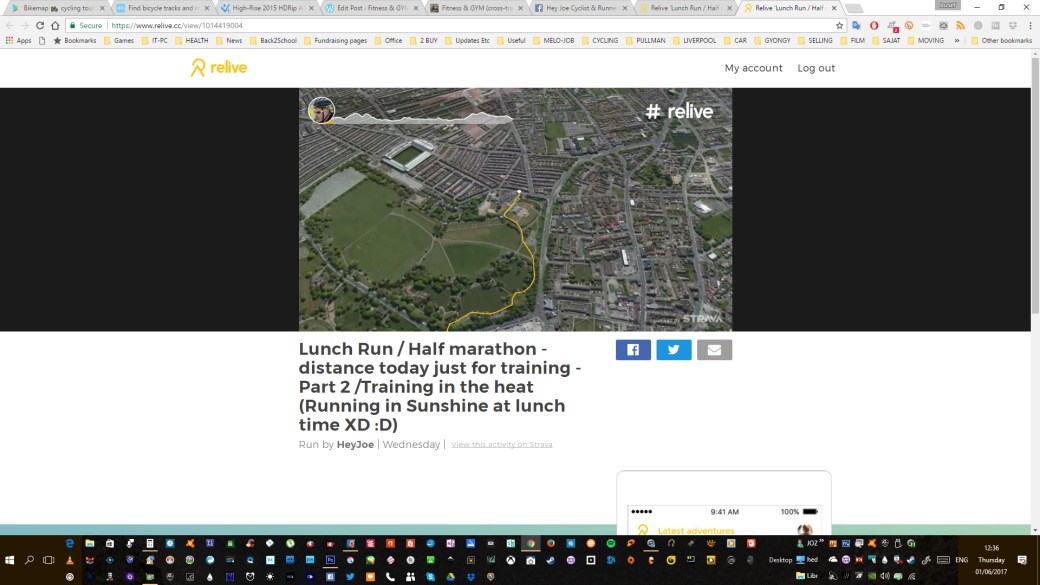Click the Log out link
1040x585 pixels.
point(816,68)
